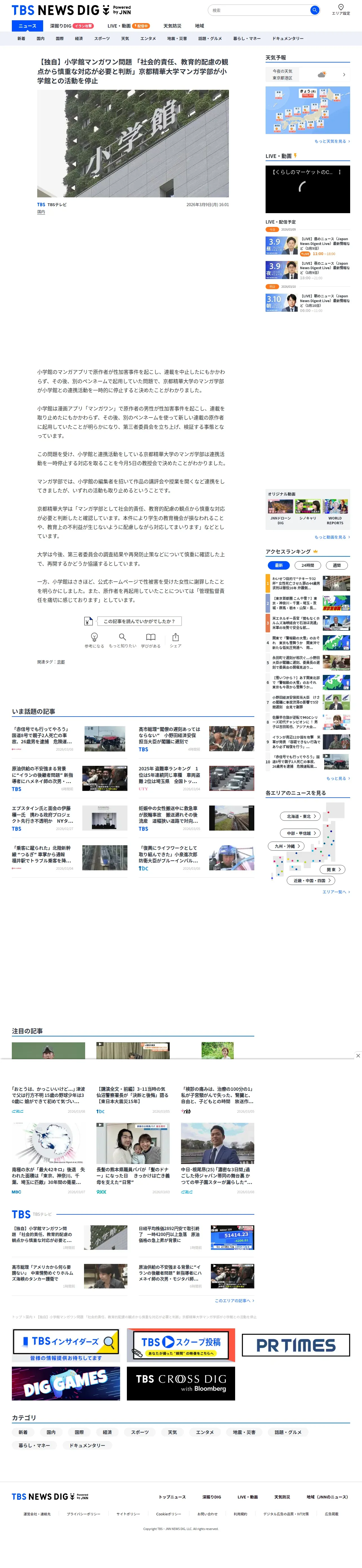Viewport: 362px width, 1568px height.
Task: Select the 24時間 ranking toggle
Action: (308, 565)
